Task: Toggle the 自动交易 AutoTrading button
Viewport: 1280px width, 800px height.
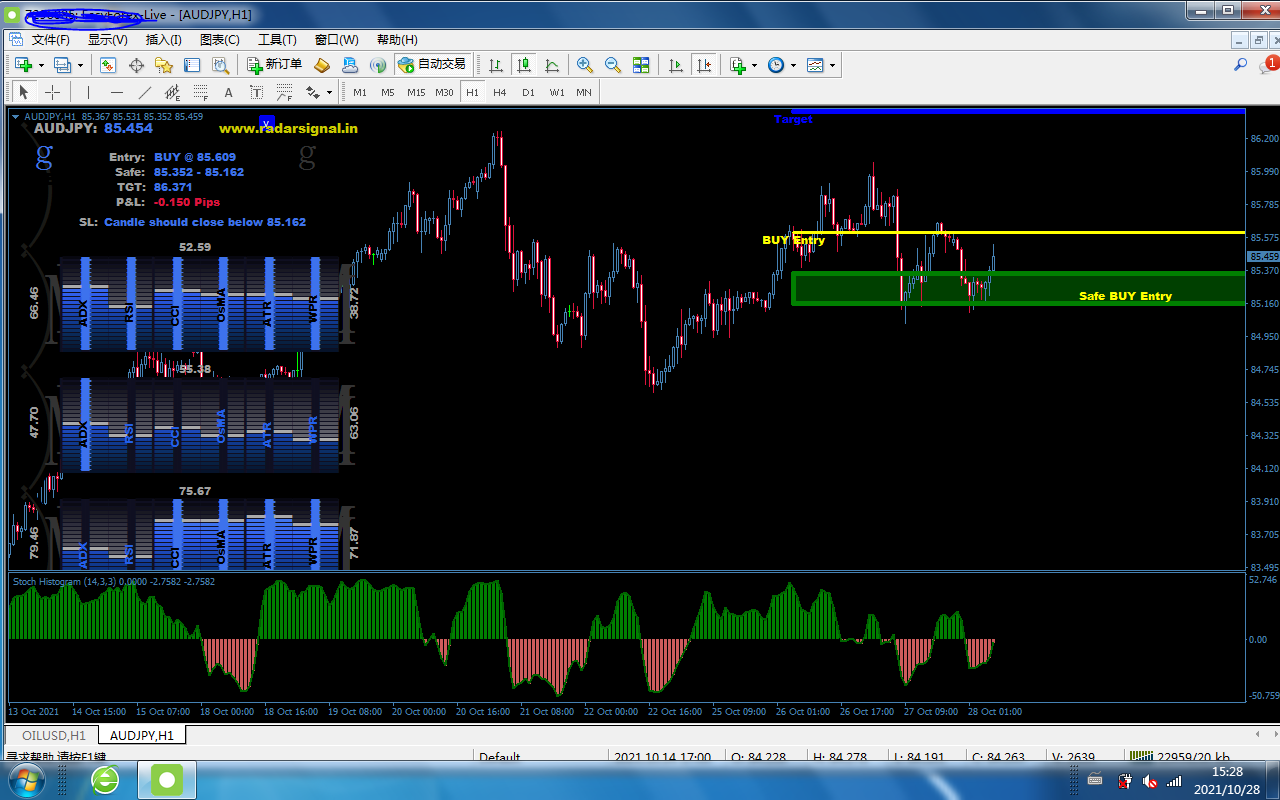Action: (432, 65)
